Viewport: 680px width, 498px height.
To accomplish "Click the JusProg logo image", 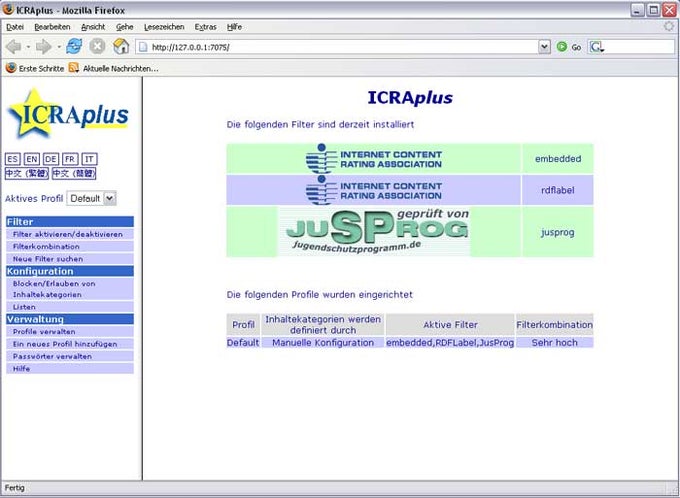I will [x=373, y=232].
